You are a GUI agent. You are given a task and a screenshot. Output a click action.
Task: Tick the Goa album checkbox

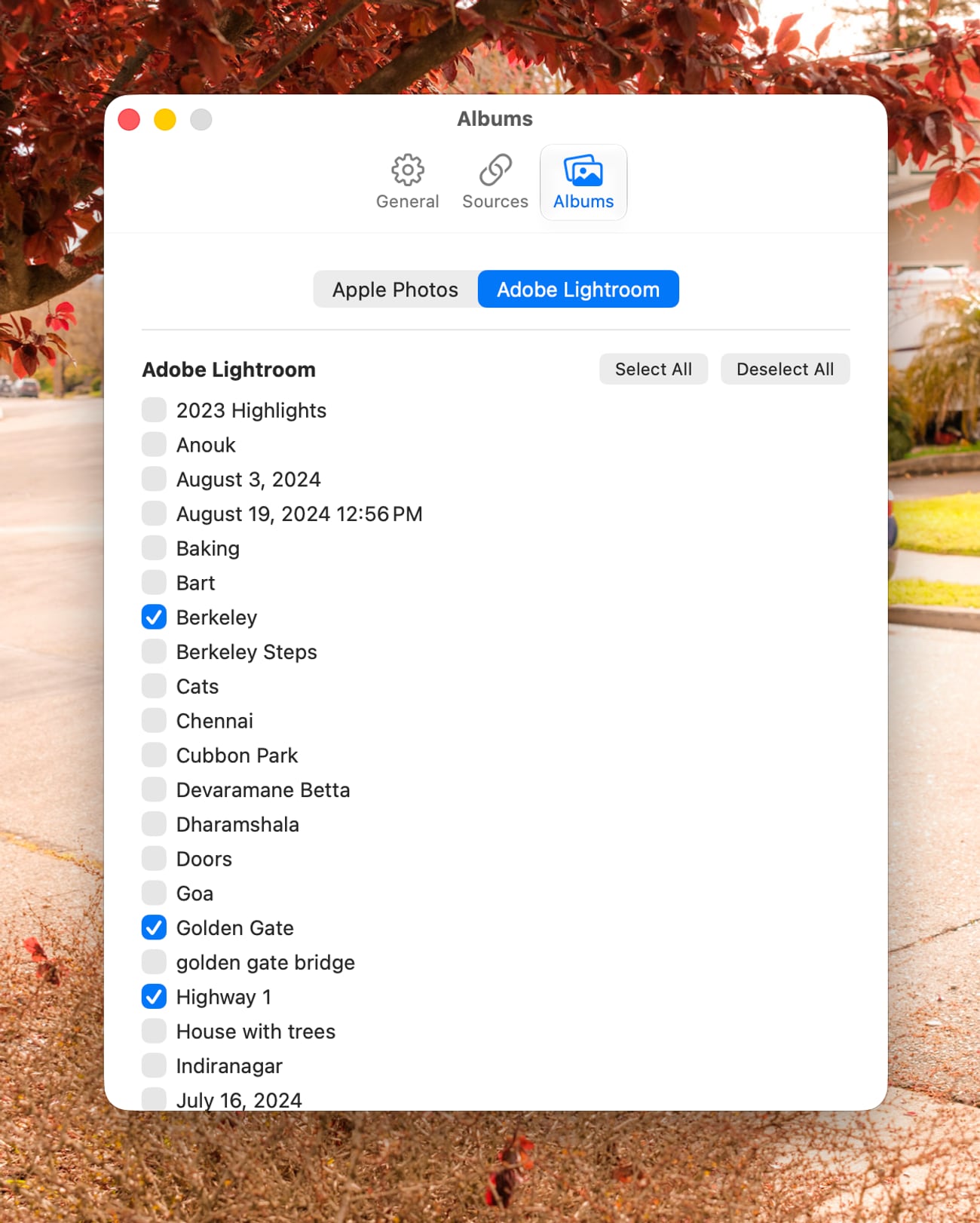point(155,893)
